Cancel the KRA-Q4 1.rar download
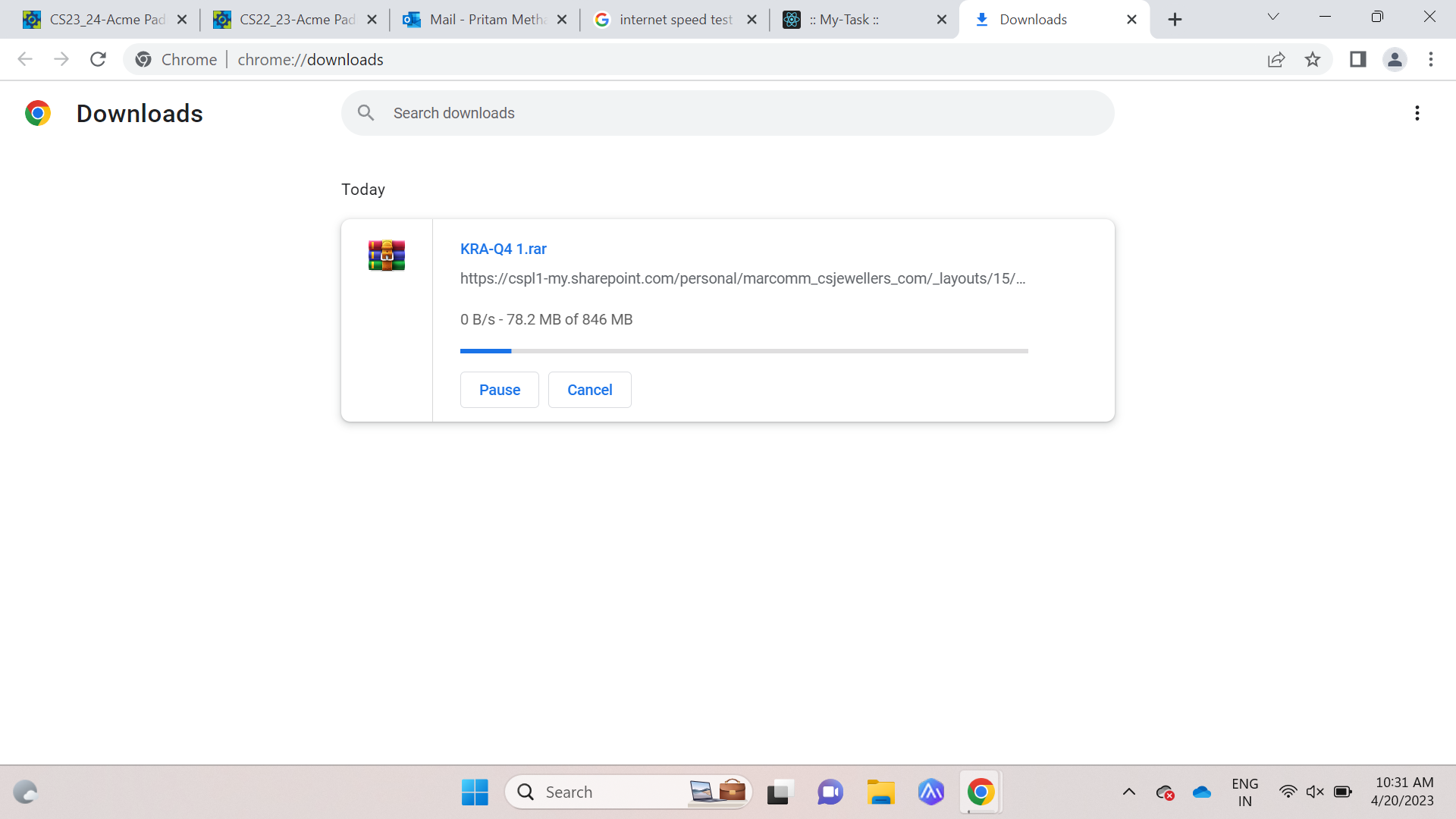This screenshot has width=1456, height=819. click(589, 390)
